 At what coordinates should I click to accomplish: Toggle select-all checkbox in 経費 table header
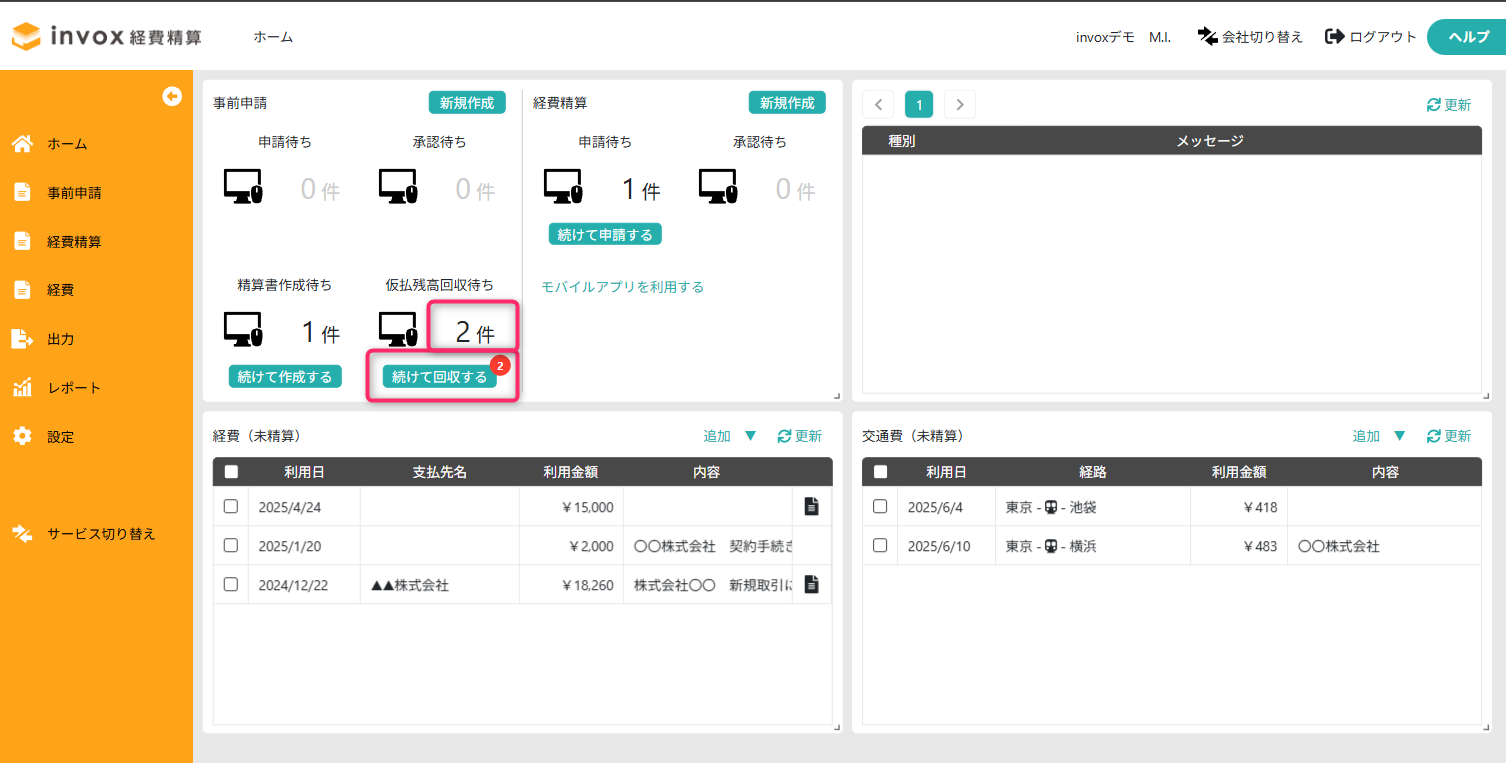click(x=231, y=472)
